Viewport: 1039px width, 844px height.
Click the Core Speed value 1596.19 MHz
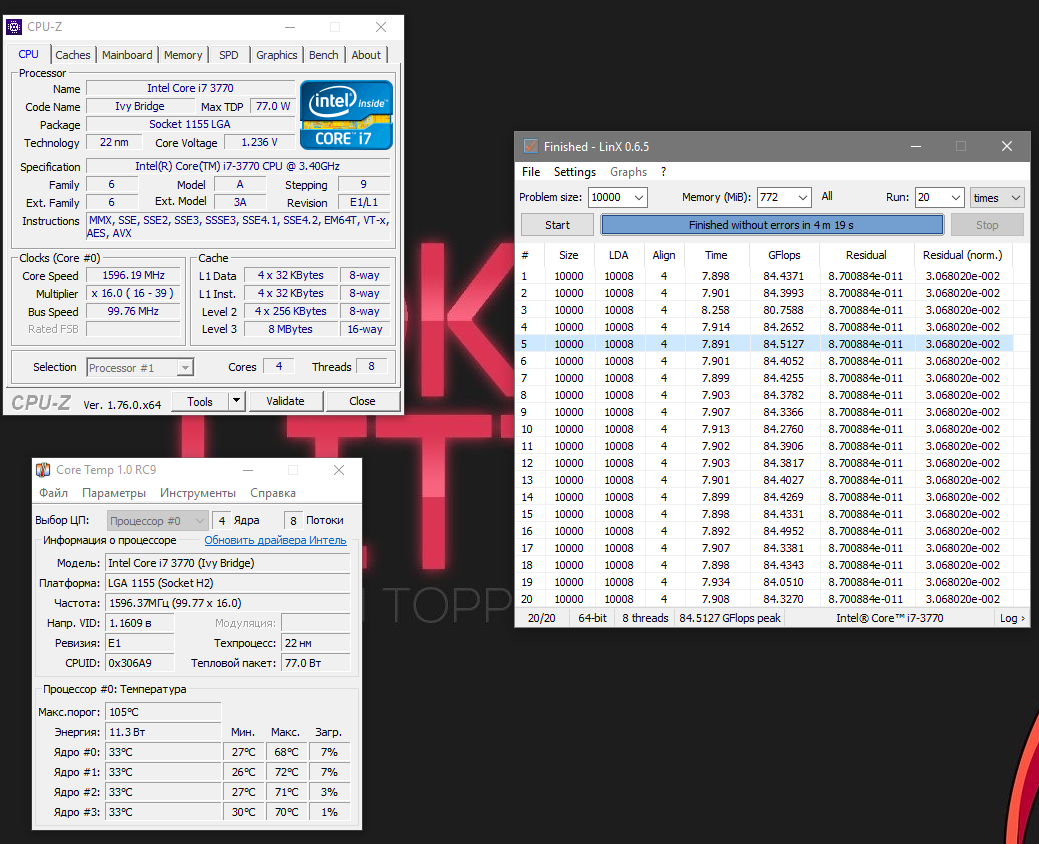[133, 275]
